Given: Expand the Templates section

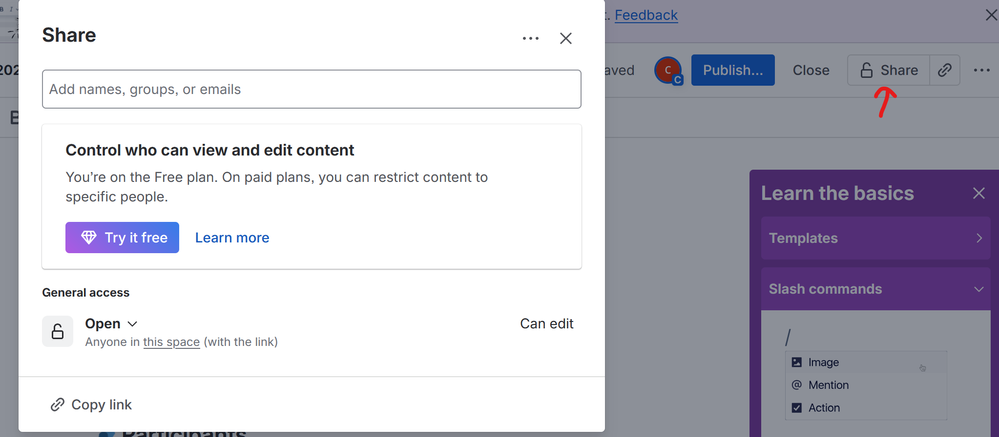Looking at the screenshot, I should (x=875, y=238).
